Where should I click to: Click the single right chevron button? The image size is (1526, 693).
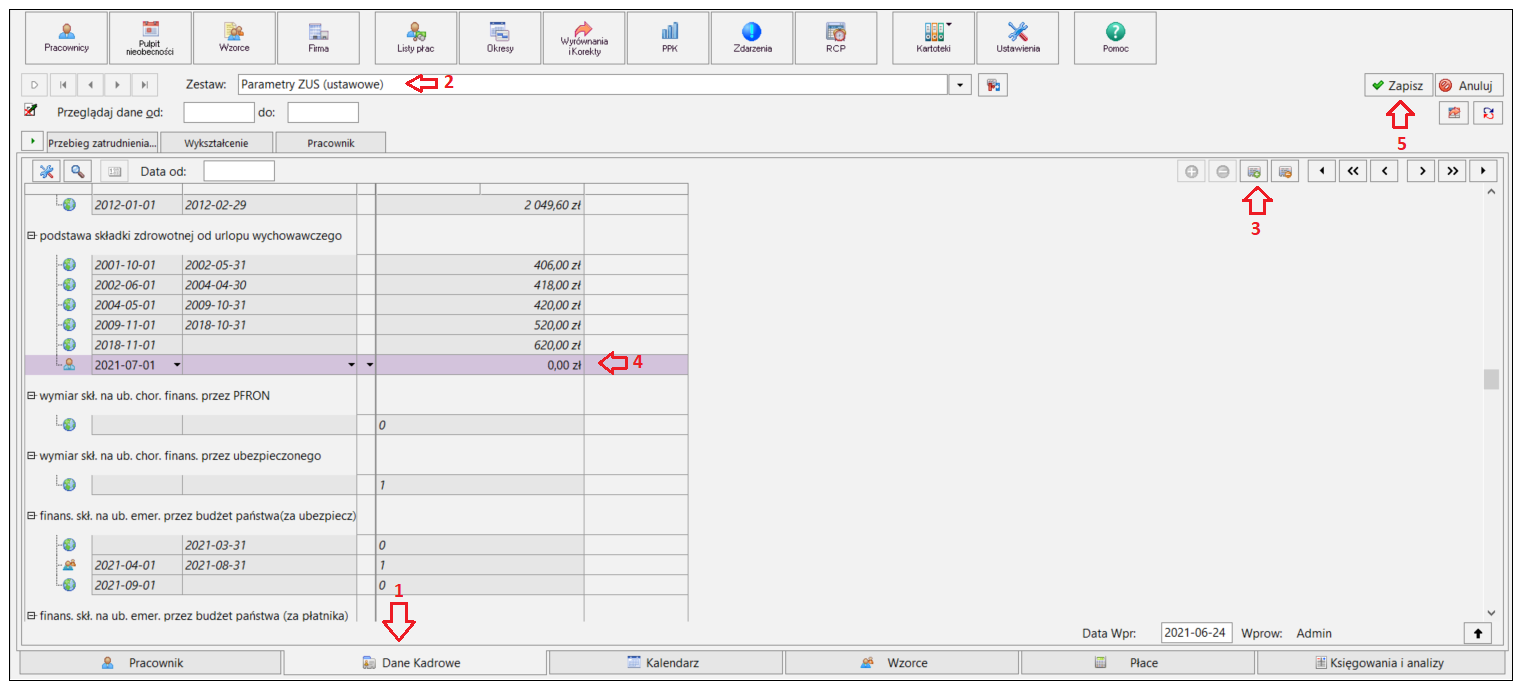pyautogui.click(x=1421, y=171)
